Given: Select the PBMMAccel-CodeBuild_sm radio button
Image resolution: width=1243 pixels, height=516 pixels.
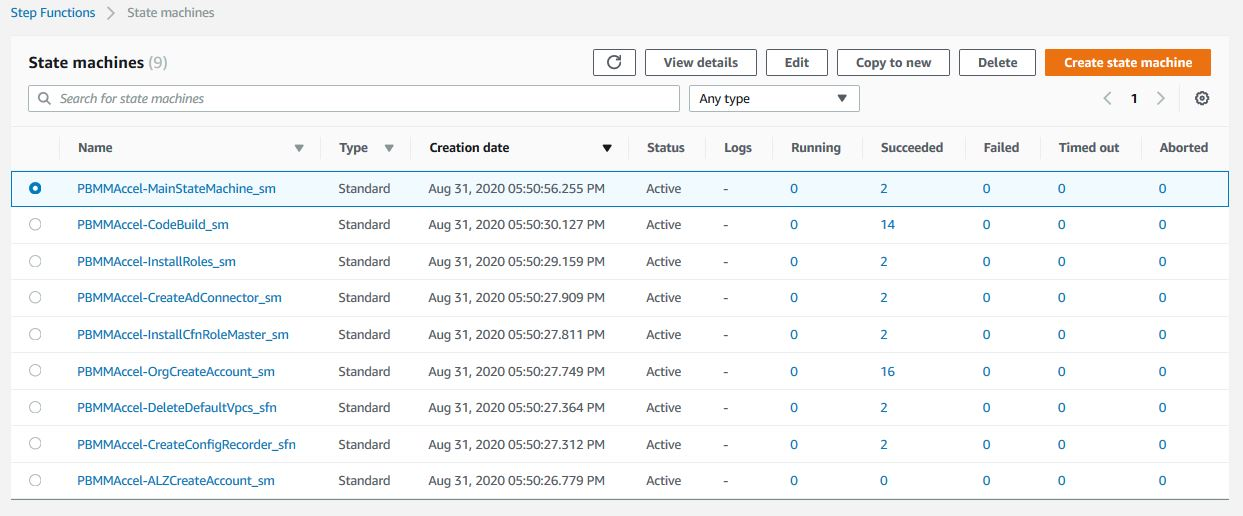Looking at the screenshot, I should (x=36, y=225).
